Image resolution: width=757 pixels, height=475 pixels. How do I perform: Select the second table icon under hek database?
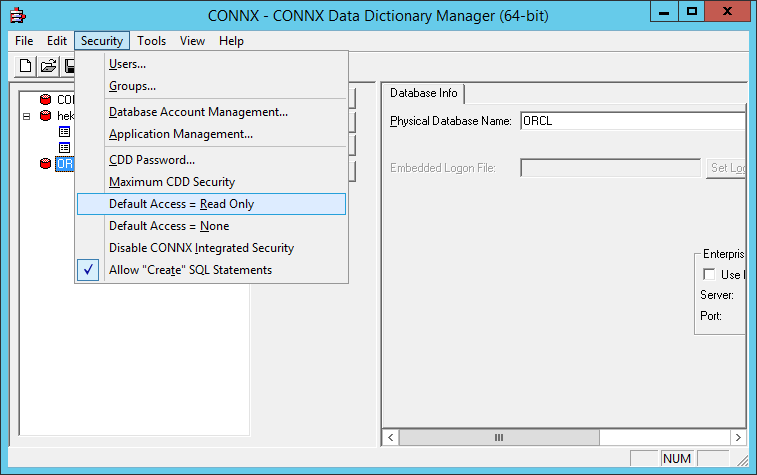[x=64, y=147]
